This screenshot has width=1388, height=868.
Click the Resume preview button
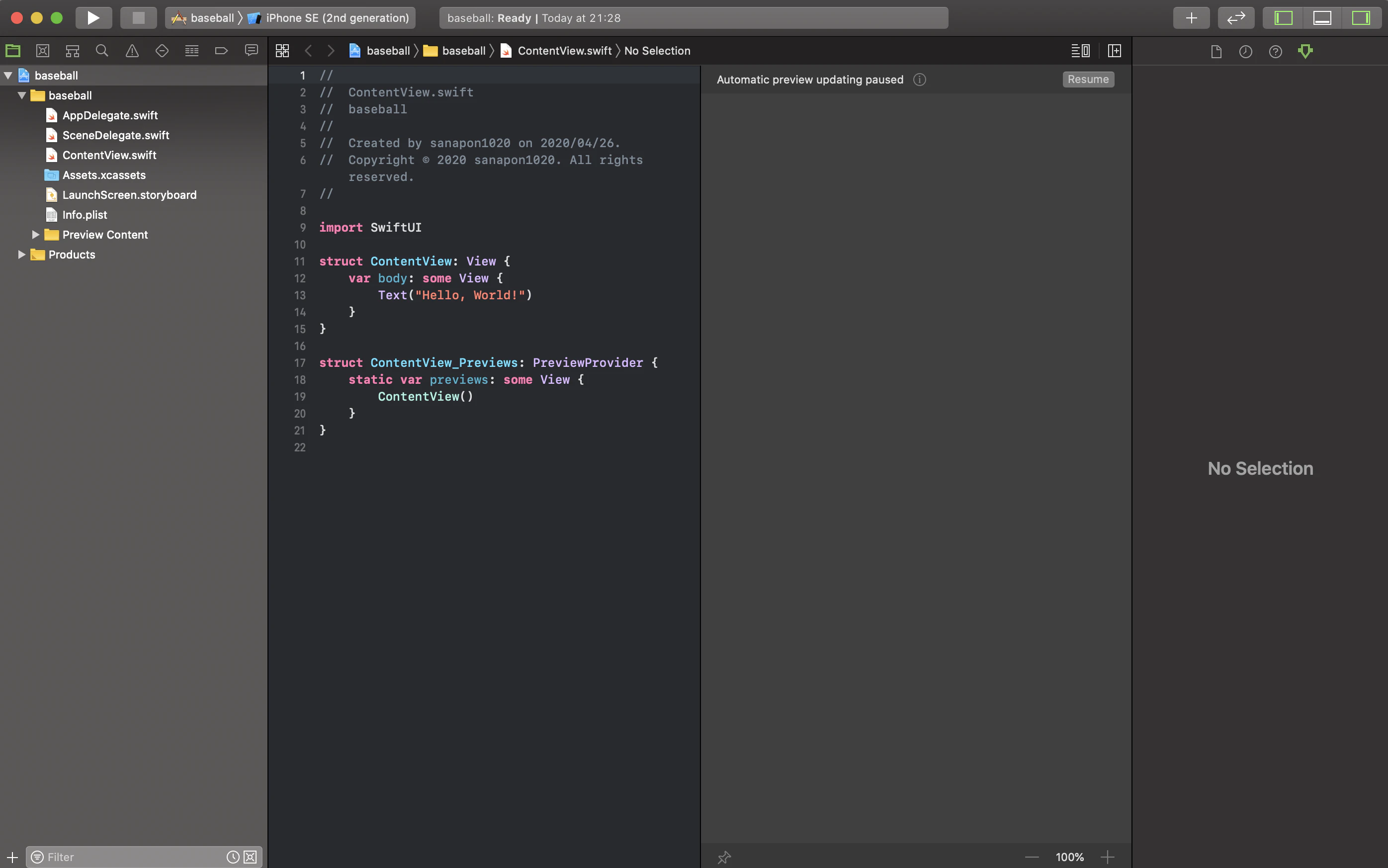[x=1088, y=79]
